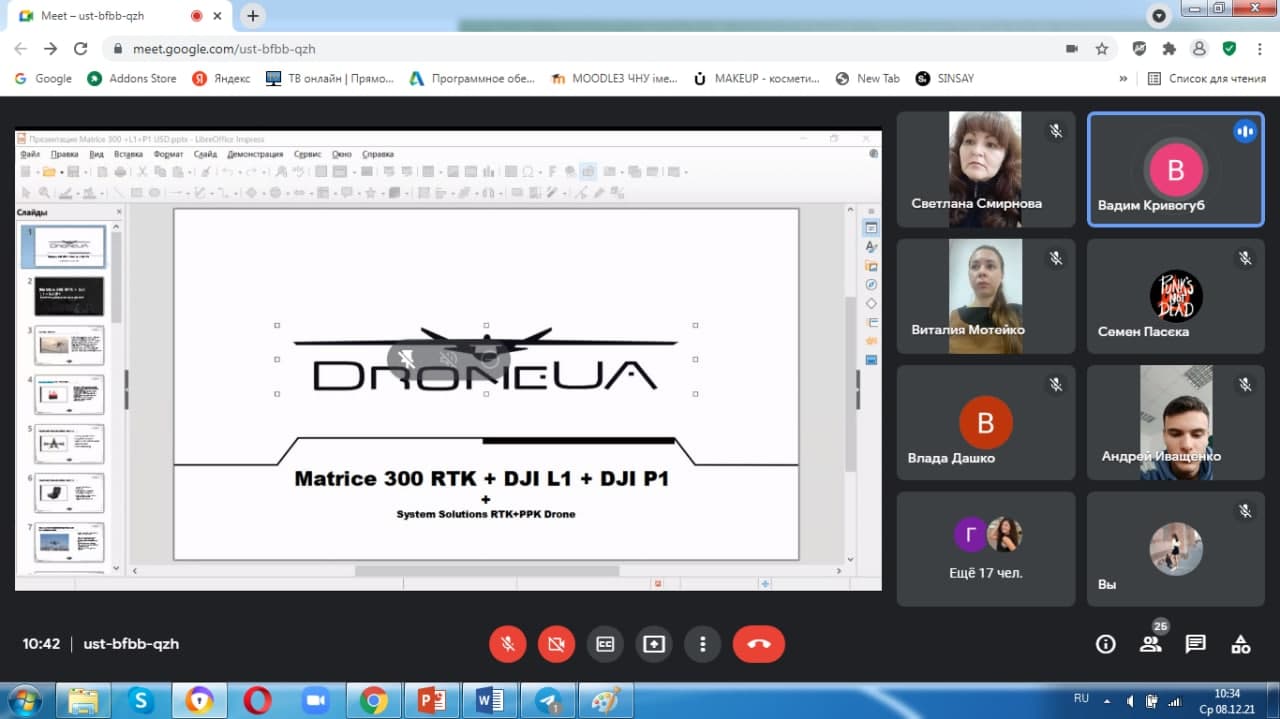Show hidden system tray icons
Image resolution: width=1280 pixels, height=719 pixels.
(x=1106, y=699)
